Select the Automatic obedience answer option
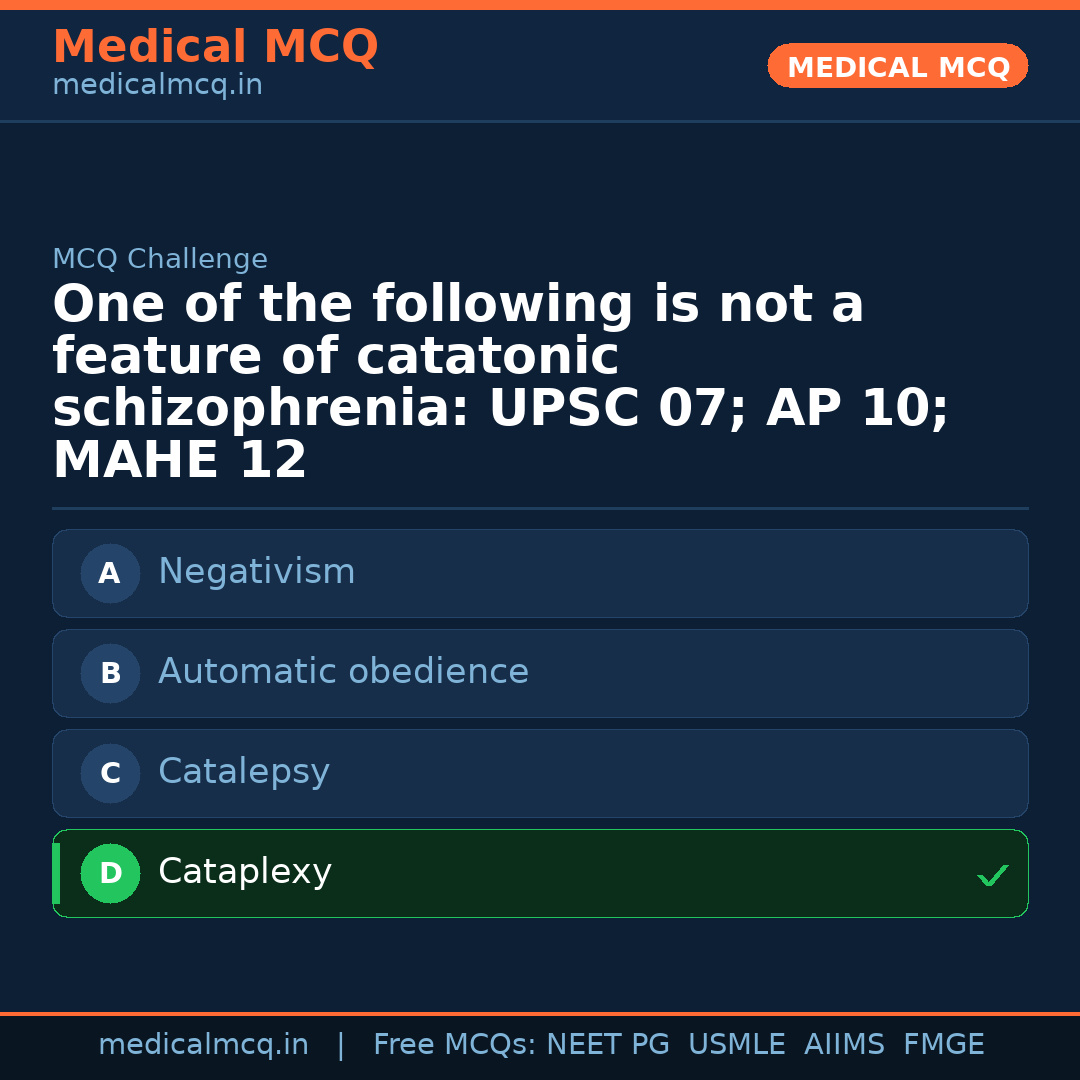 click(x=540, y=673)
